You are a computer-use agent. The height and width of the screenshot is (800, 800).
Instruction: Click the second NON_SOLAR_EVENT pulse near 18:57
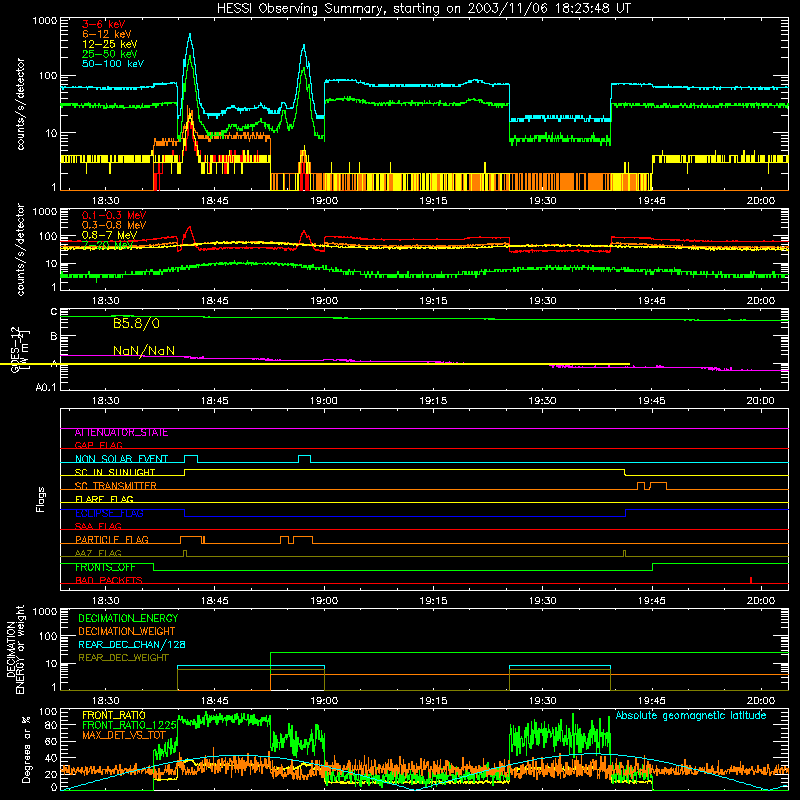click(305, 458)
